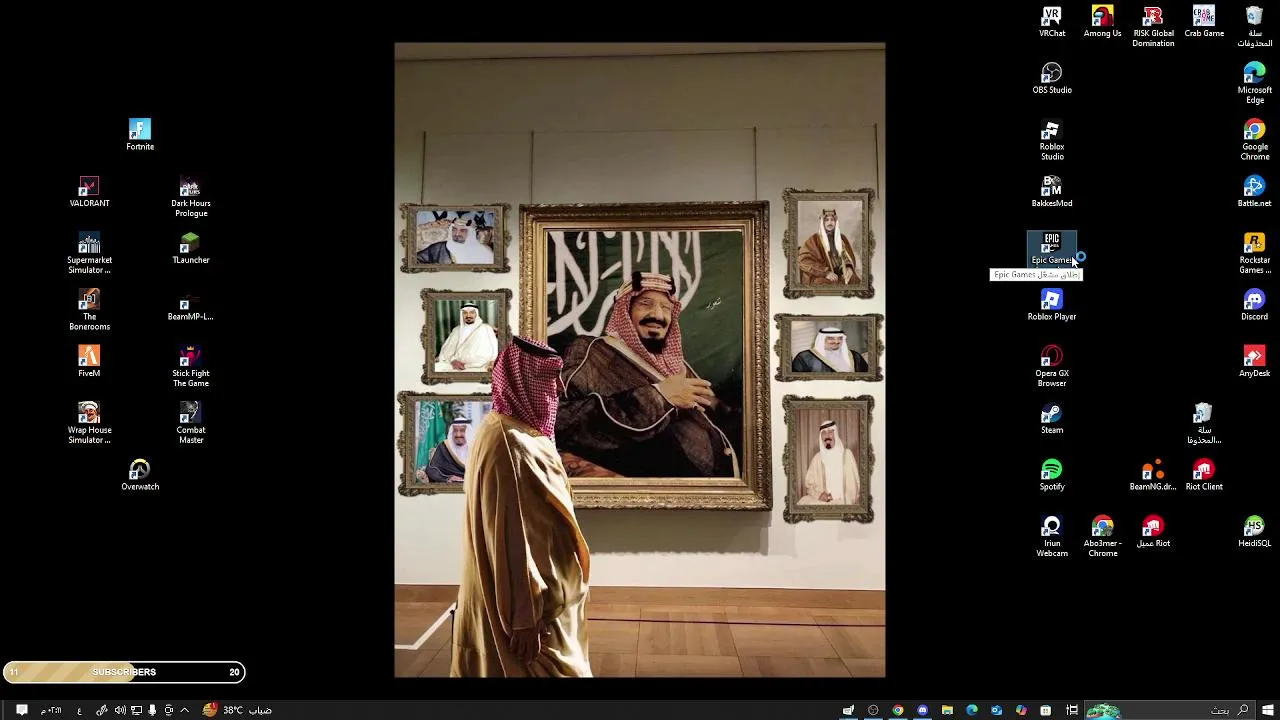Click the Windows Start button

pos(1268,710)
